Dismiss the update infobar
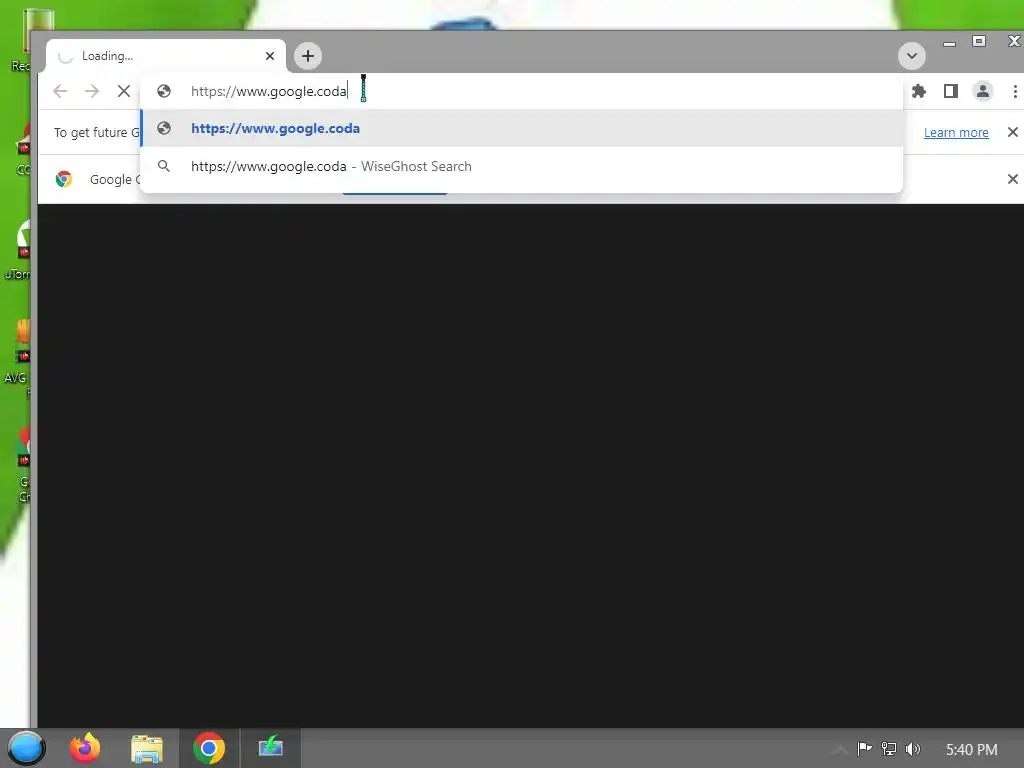 (1012, 133)
